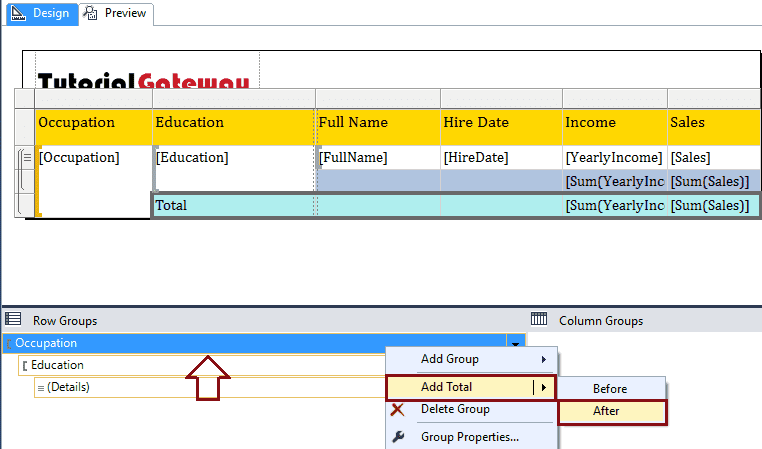762x449 pixels.
Task: Click the Row Groups panel icon
Action: pos(13,319)
